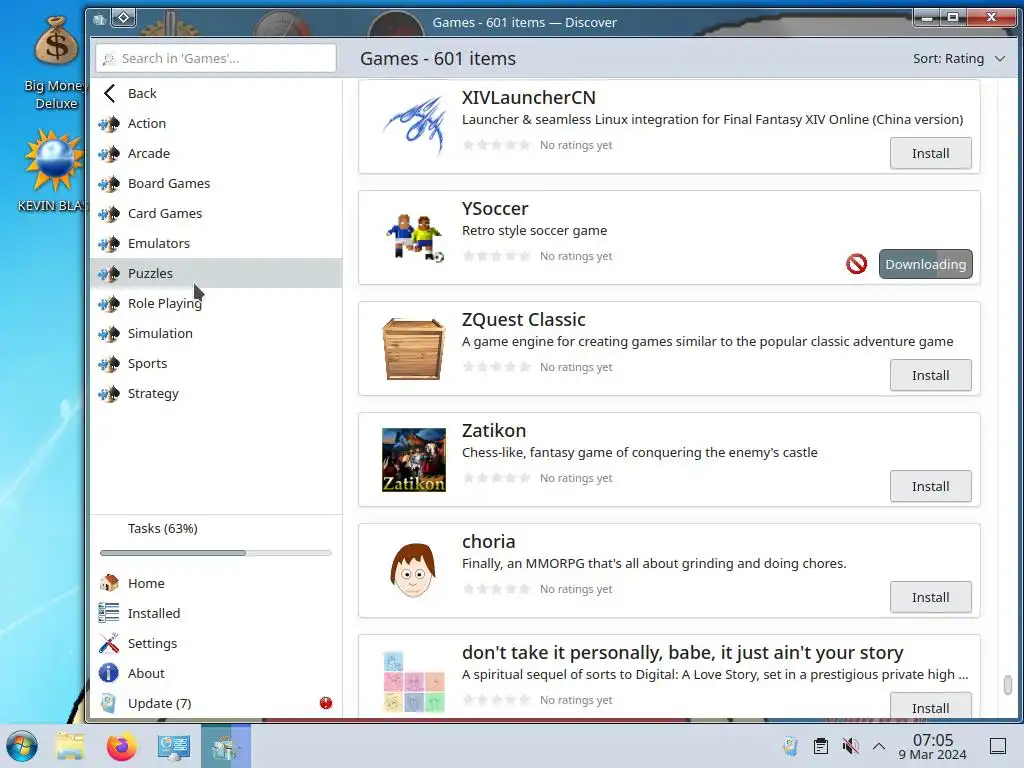Screen dimensions: 1024x768
Task: Click the choria face icon
Action: click(x=414, y=571)
